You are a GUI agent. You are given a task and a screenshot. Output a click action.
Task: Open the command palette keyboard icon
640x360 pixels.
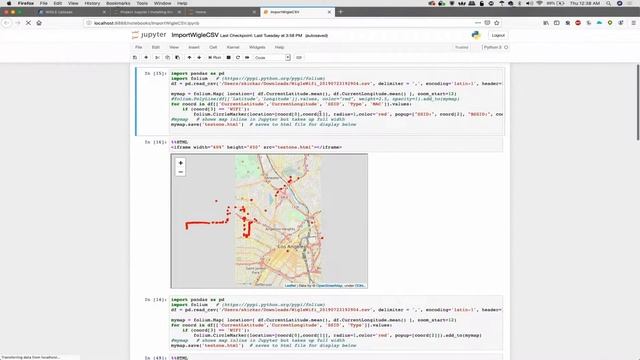point(299,58)
